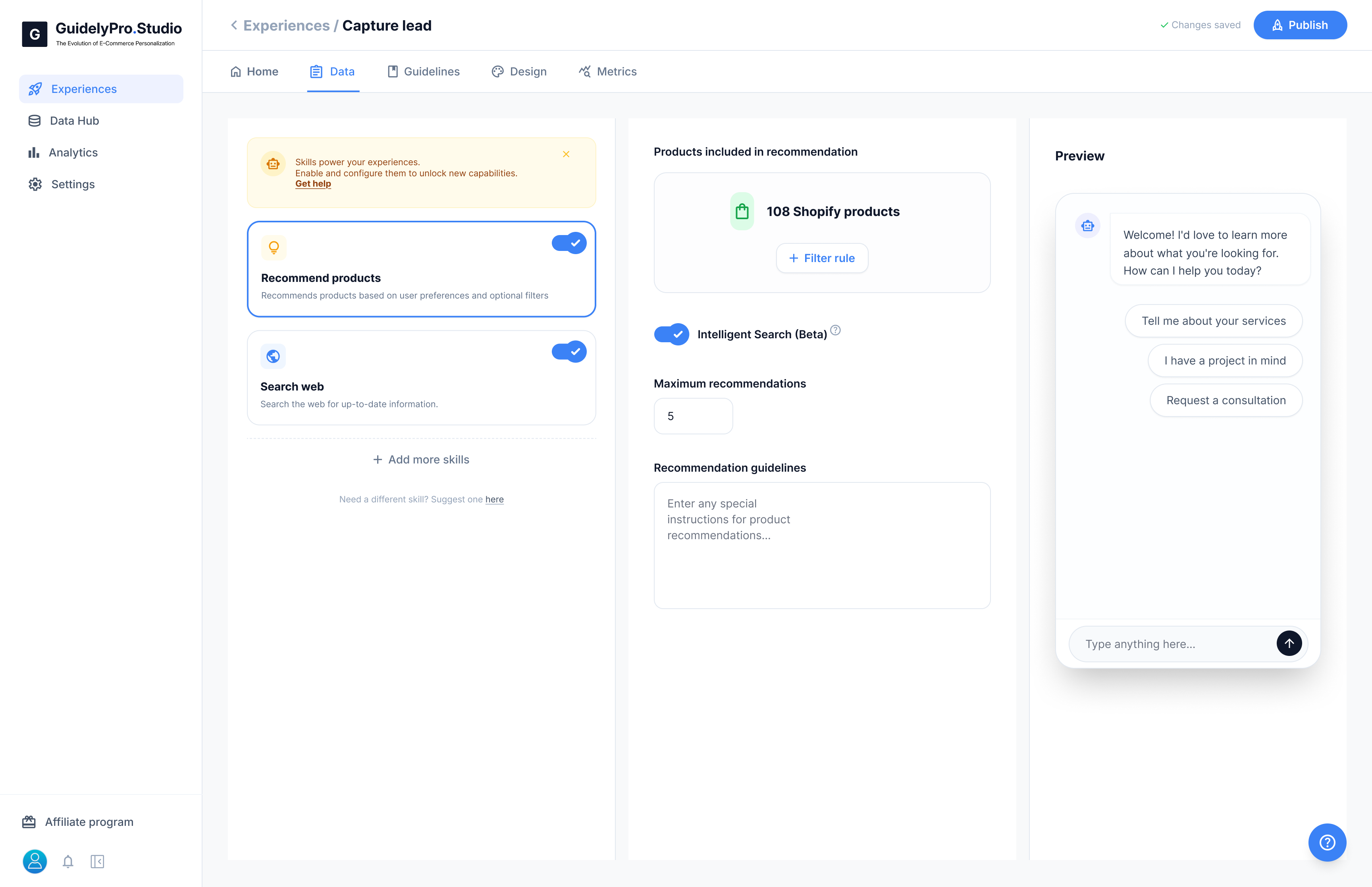This screenshot has width=1372, height=887.
Task: Add a Filter rule for Shopify products
Action: tap(822, 258)
